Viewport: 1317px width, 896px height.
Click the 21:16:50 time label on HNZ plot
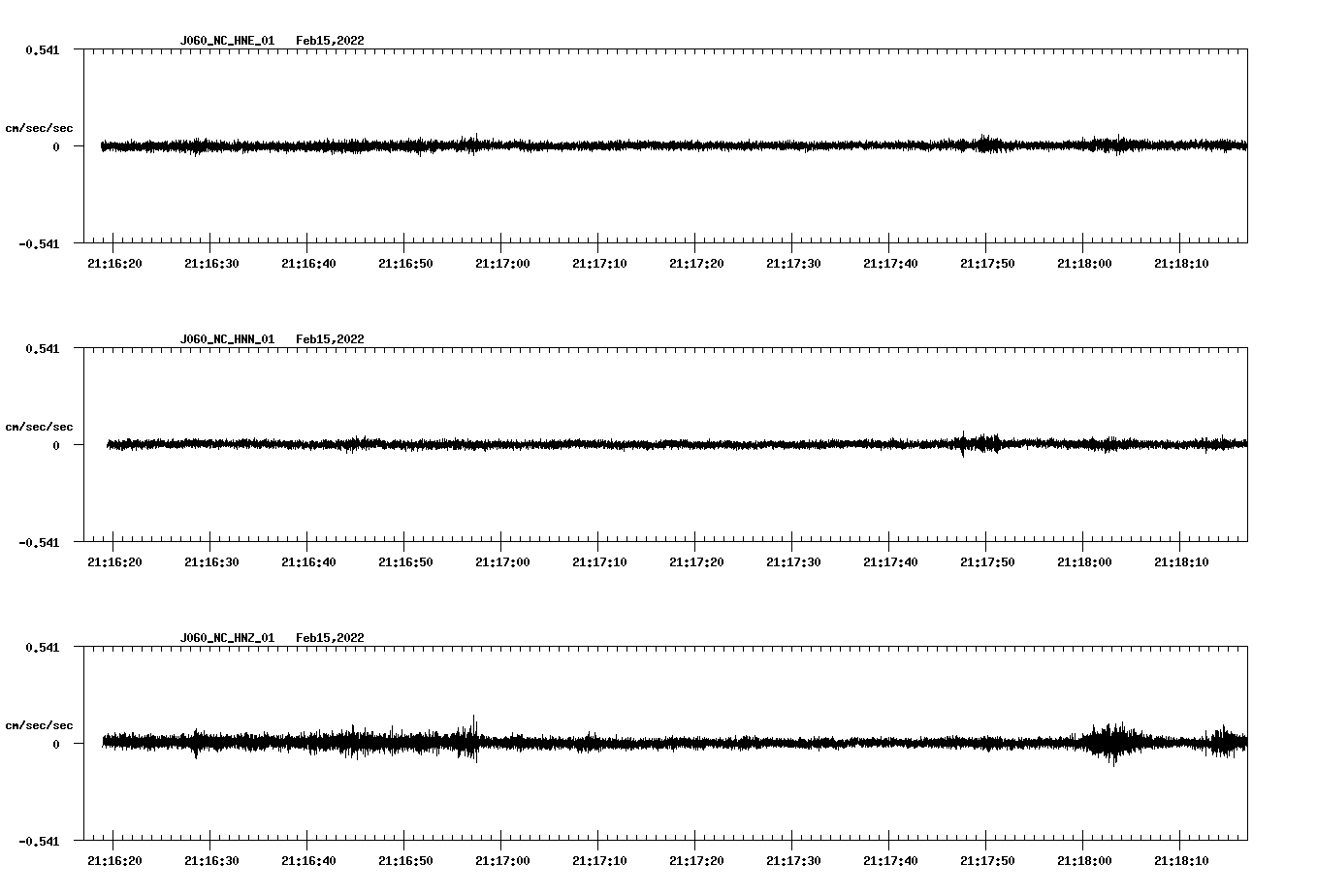click(405, 861)
